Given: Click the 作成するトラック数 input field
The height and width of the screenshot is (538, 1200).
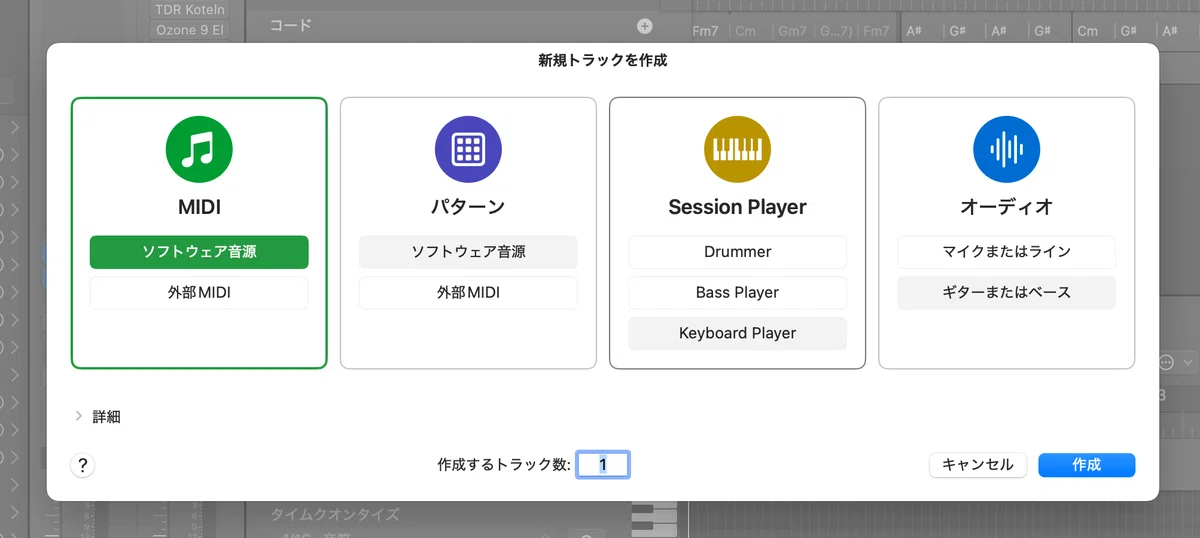Looking at the screenshot, I should (x=603, y=464).
